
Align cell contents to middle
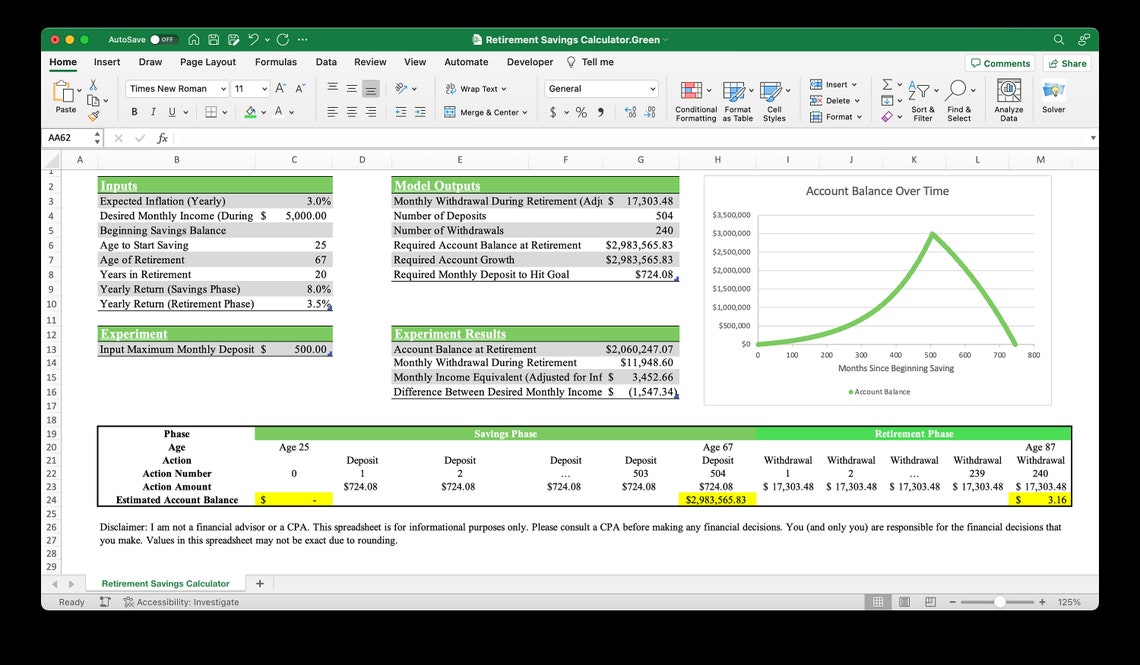(352, 88)
